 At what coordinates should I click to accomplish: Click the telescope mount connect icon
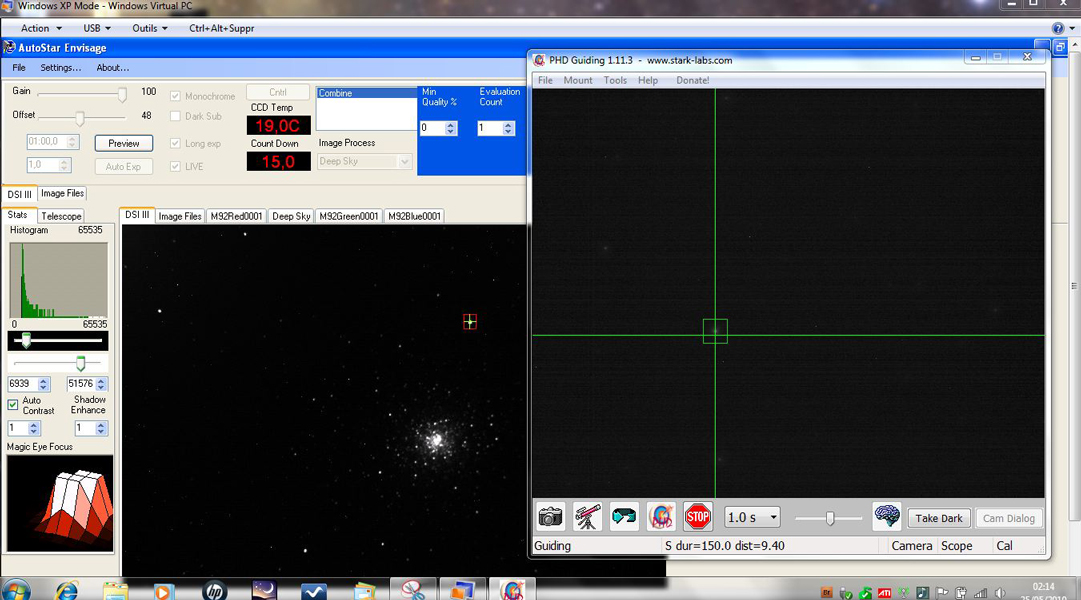[x=587, y=517]
